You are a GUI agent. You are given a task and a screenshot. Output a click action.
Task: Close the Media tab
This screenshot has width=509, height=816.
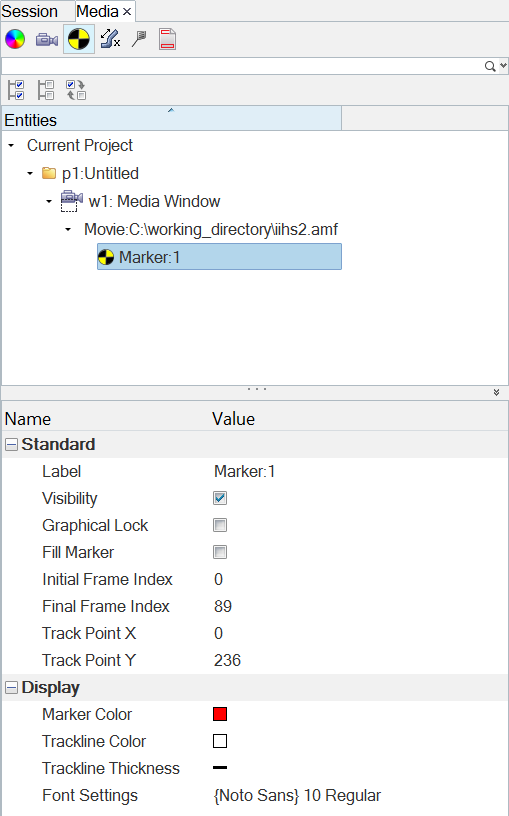126,11
